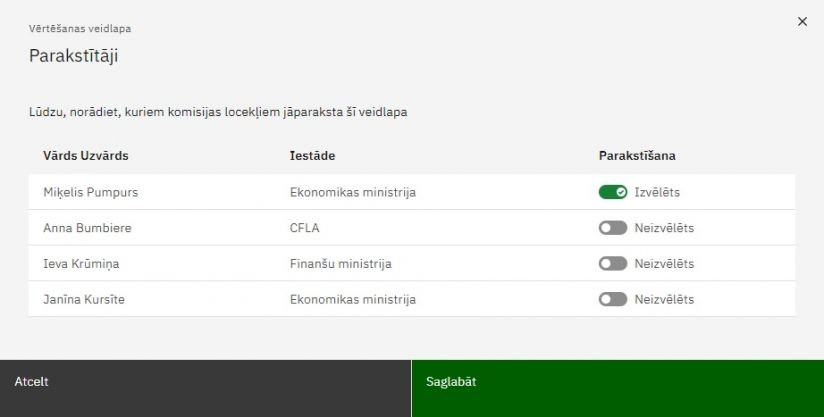Enable signing toggle for Anna Bumbiere

pyautogui.click(x=612, y=228)
